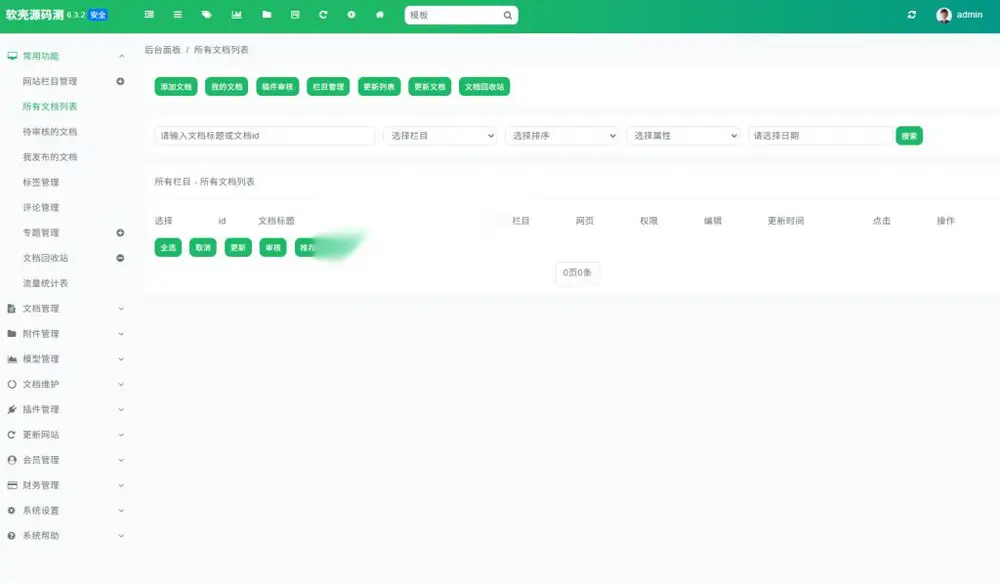Open the 选择栏目 dropdown
The height and width of the screenshot is (583, 1000).
[440, 135]
